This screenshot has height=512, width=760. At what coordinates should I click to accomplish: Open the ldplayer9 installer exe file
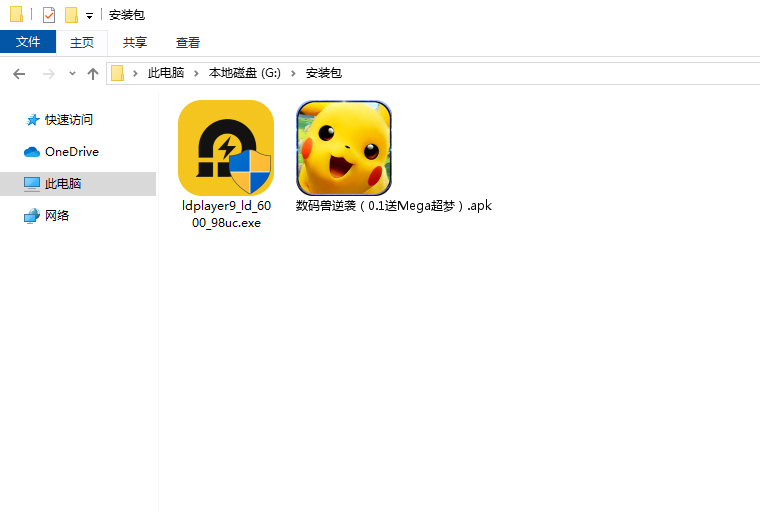225,148
